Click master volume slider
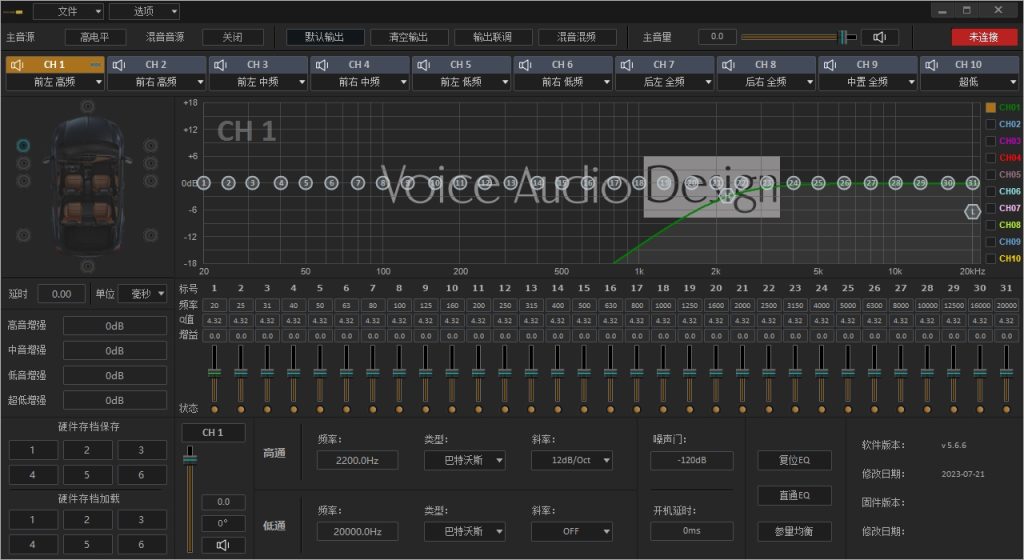The width and height of the screenshot is (1024, 560). click(799, 37)
